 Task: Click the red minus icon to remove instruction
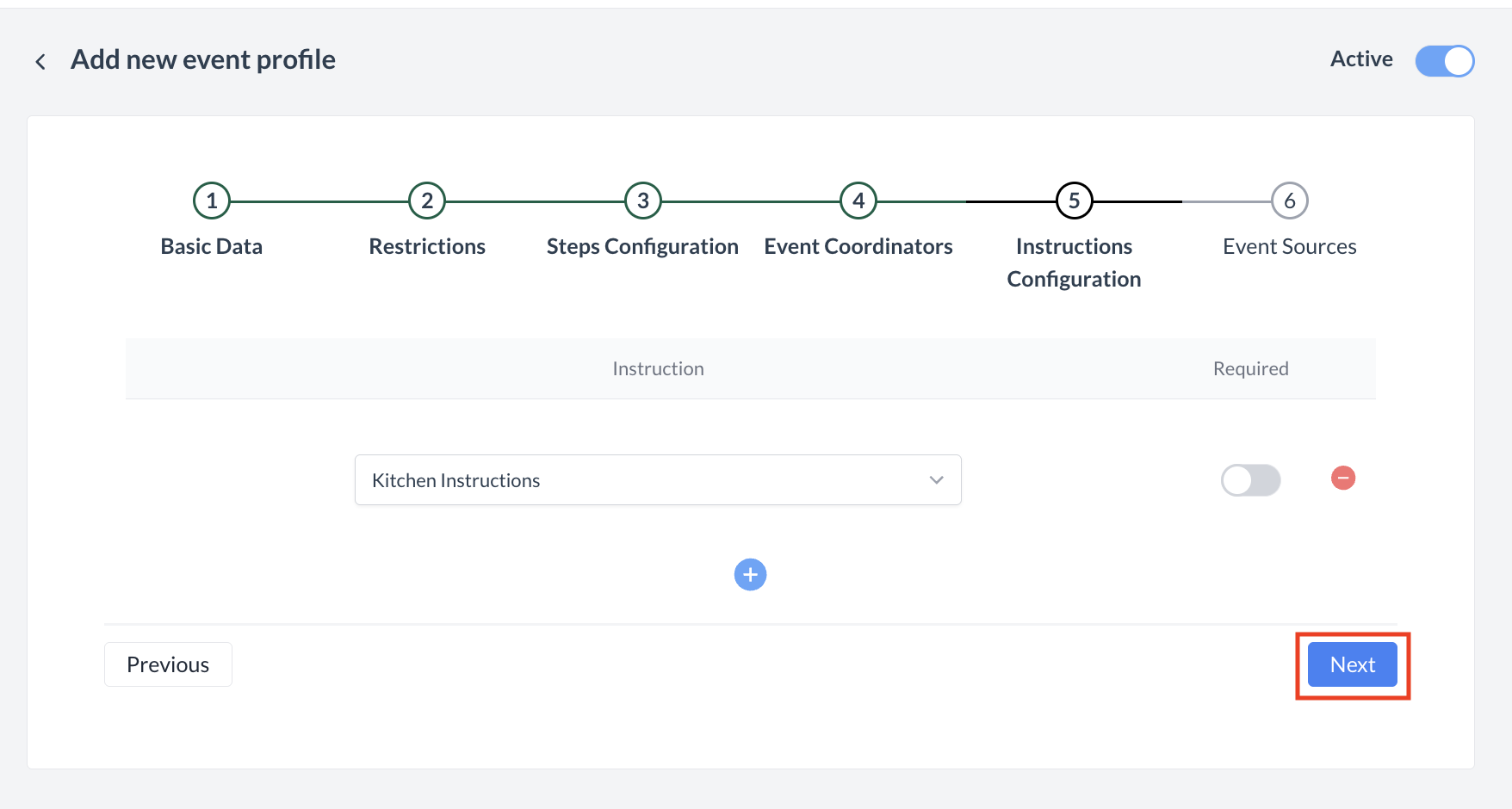[1342, 478]
